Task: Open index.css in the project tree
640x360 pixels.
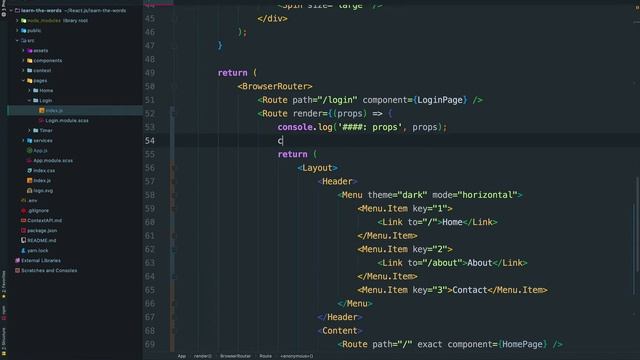Action: point(44,170)
